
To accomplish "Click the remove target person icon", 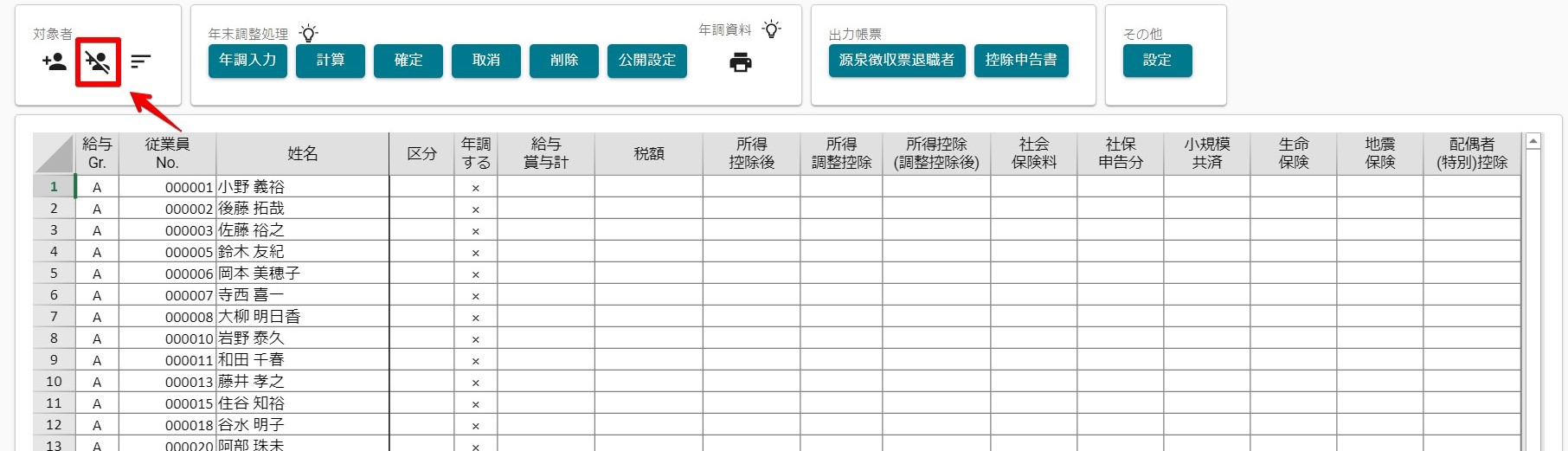I will pos(97,61).
